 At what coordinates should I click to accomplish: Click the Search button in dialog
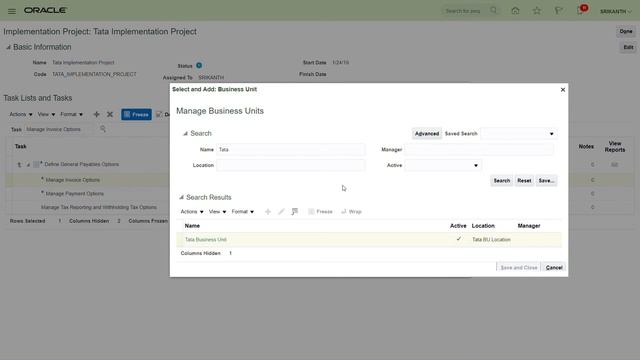pos(502,180)
